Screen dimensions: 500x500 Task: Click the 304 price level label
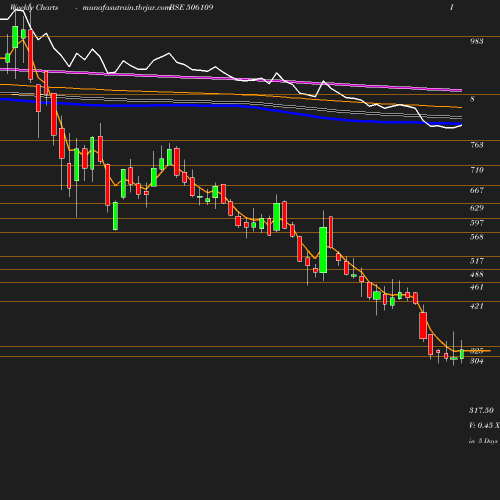[477, 361]
